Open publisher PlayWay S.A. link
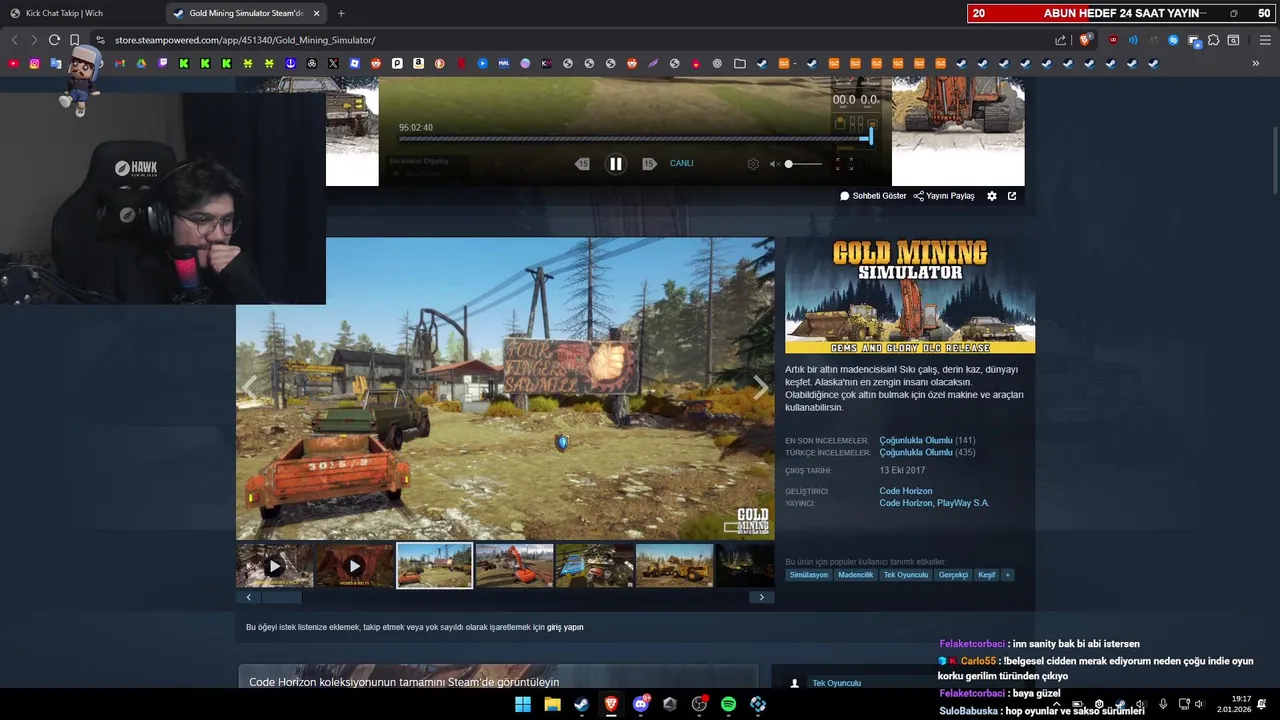Image resolution: width=1280 pixels, height=720 pixels. point(963,503)
